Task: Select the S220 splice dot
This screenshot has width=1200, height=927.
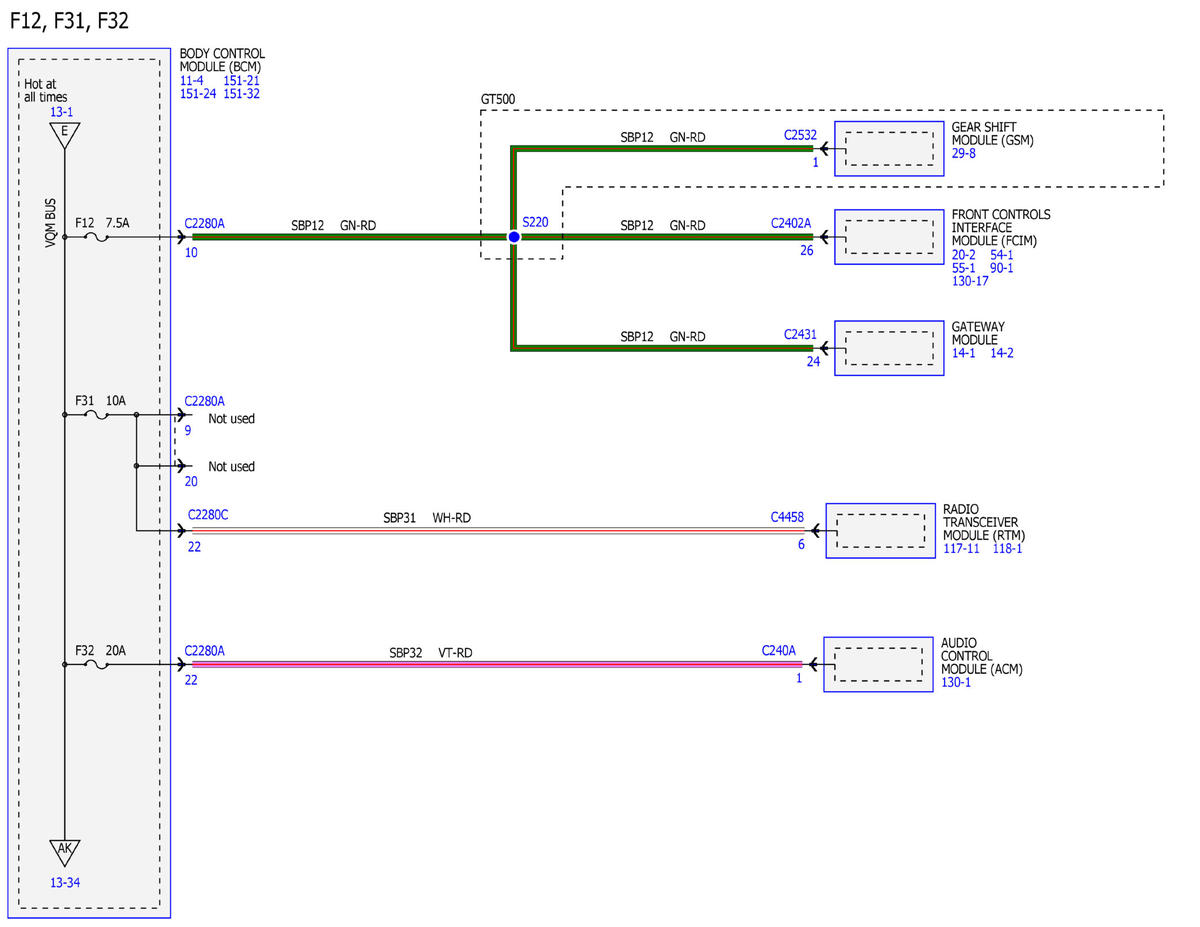Action: click(x=513, y=237)
